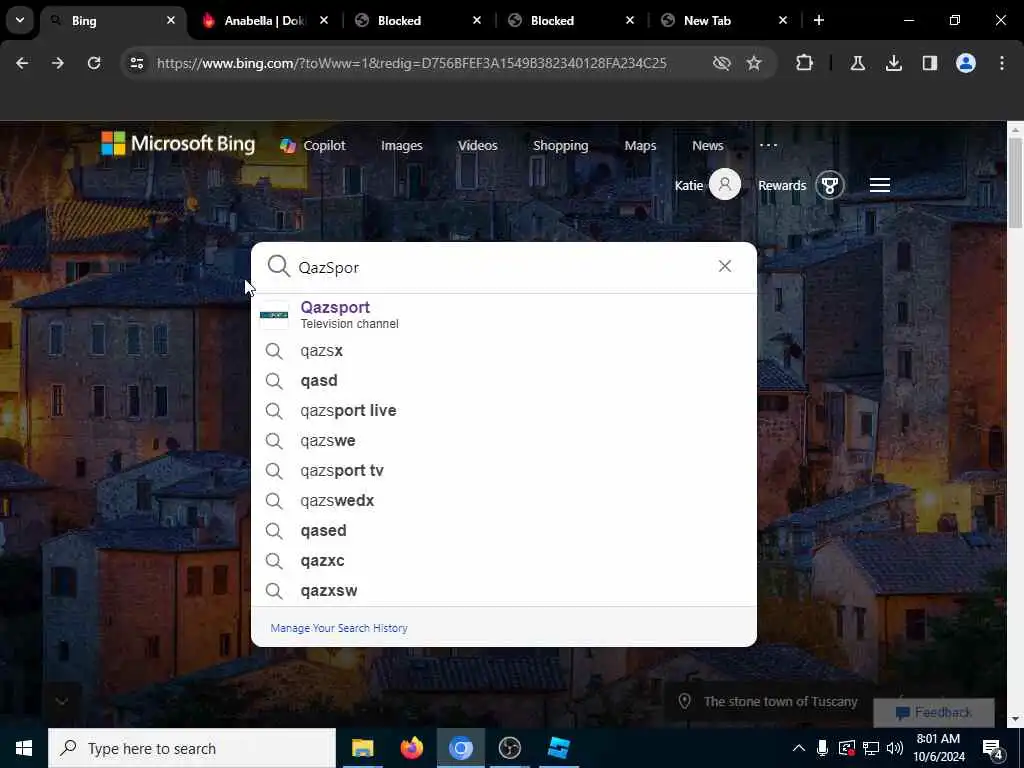This screenshot has height=768, width=1024.
Task: Open the browser downloads
Action: click(894, 63)
